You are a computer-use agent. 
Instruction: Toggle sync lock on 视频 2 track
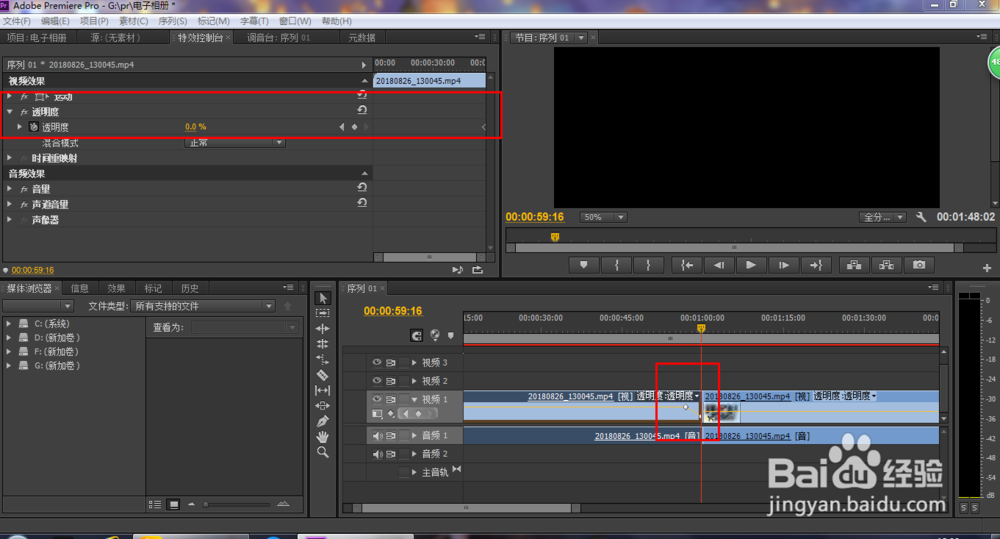391,381
